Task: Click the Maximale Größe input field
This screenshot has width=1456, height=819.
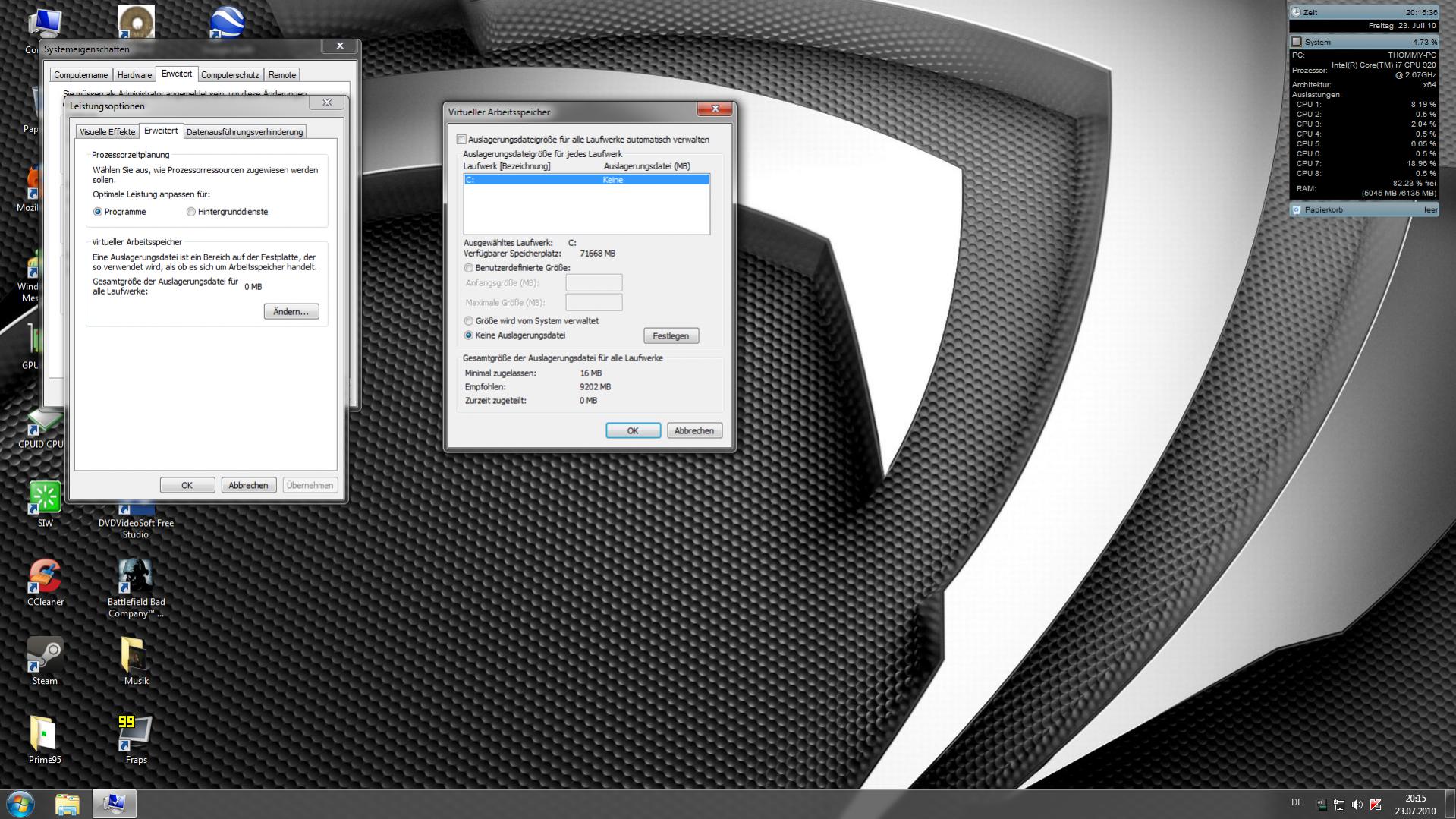Action: click(594, 302)
